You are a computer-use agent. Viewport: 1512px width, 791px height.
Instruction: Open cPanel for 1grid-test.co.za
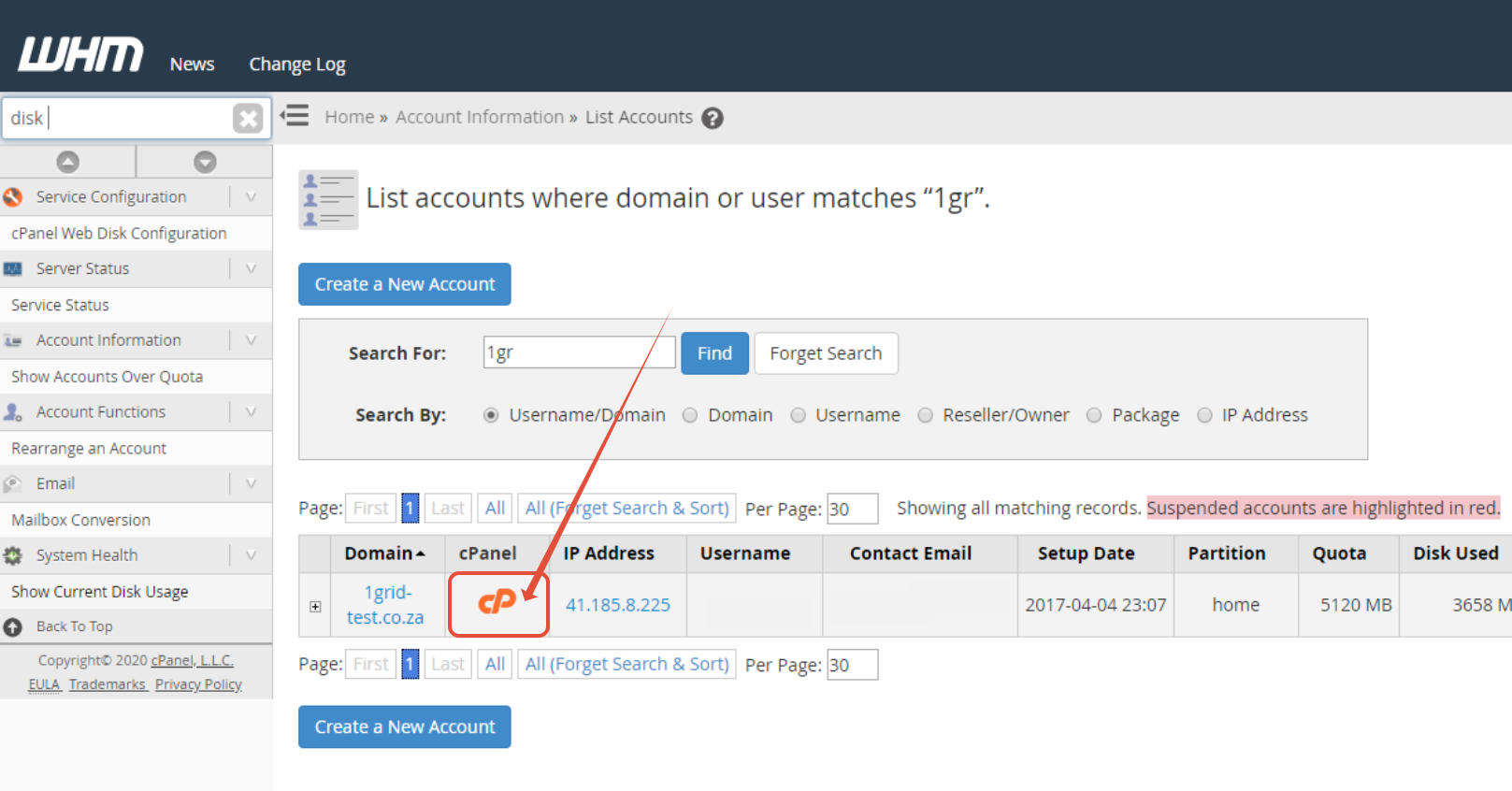[x=497, y=602]
